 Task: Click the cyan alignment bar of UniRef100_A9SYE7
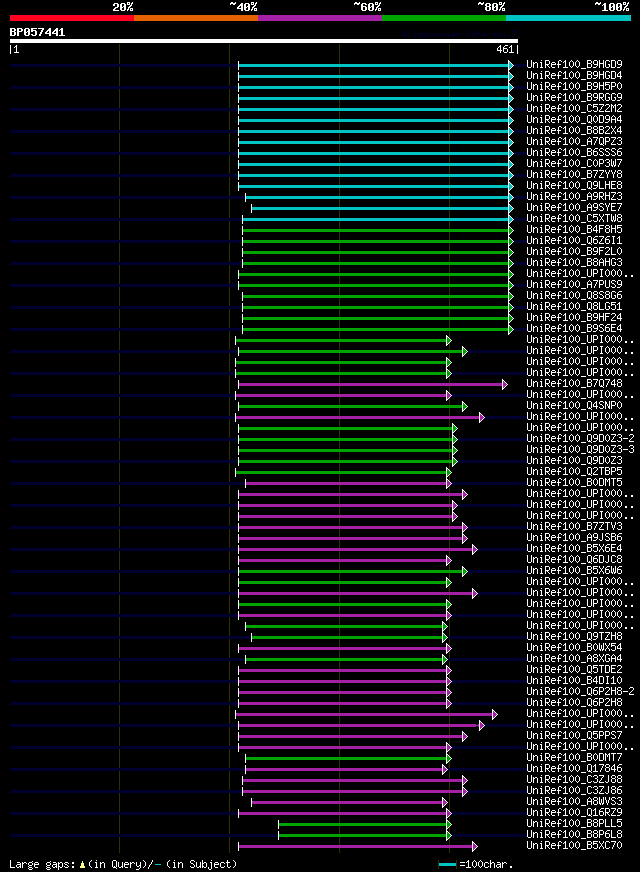point(381,209)
